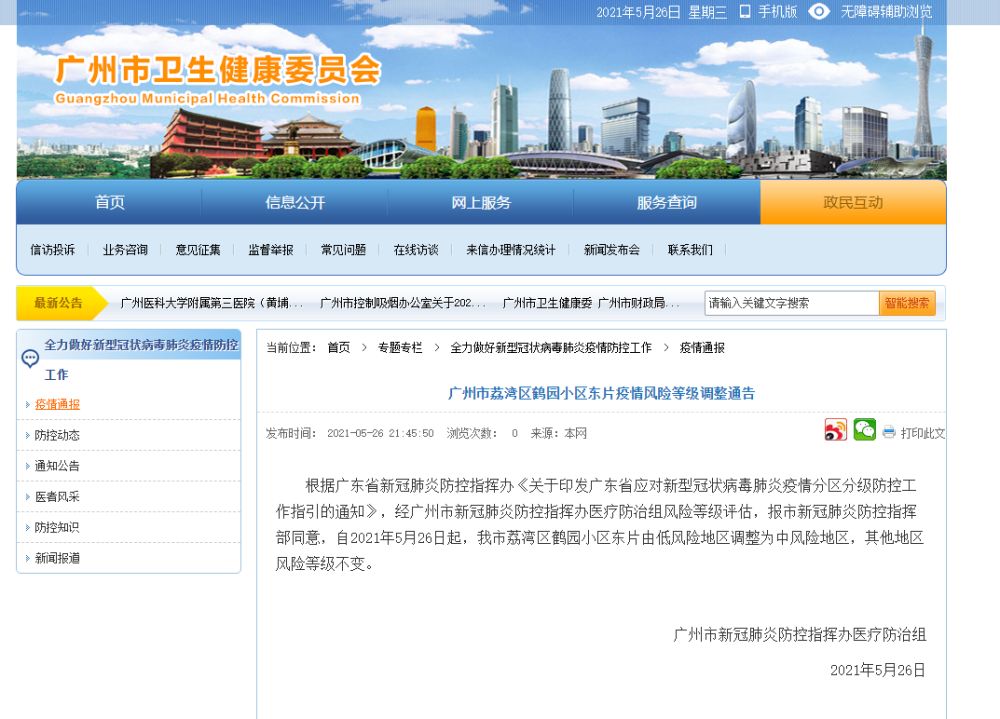The width and height of the screenshot is (1000, 719).
Task: Click the WeChat share icon
Action: (x=864, y=431)
